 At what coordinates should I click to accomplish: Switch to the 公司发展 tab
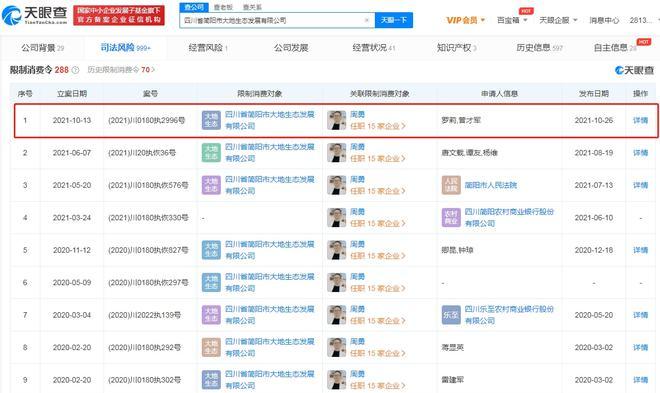click(x=291, y=48)
